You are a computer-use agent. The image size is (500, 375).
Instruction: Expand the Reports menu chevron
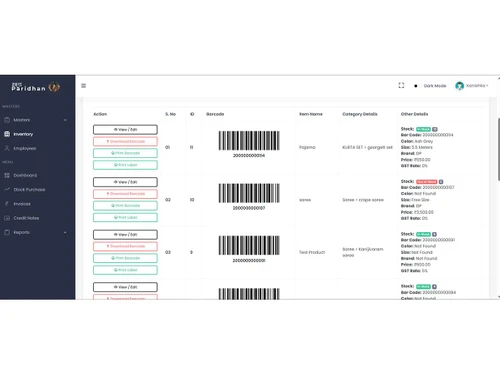coord(65,232)
